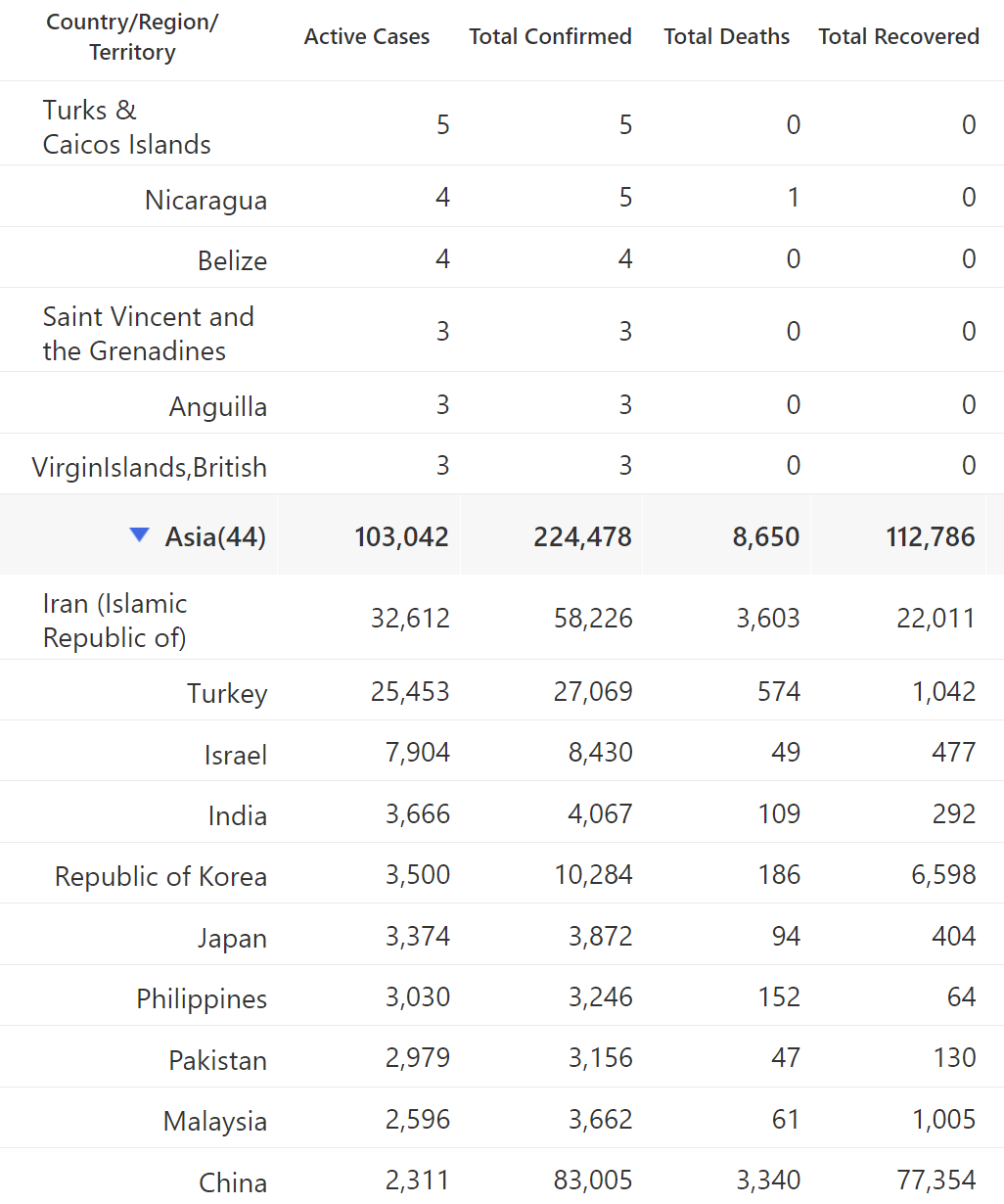Click the Total Deaths column header
Screen dimensions: 1004x1204
pos(727,36)
